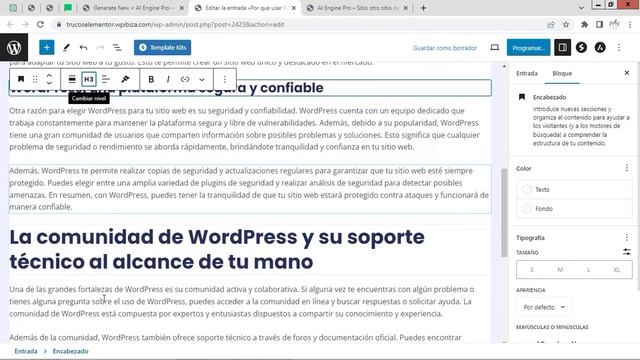Select font size S
The image size is (640, 360).
pyautogui.click(x=531, y=270)
